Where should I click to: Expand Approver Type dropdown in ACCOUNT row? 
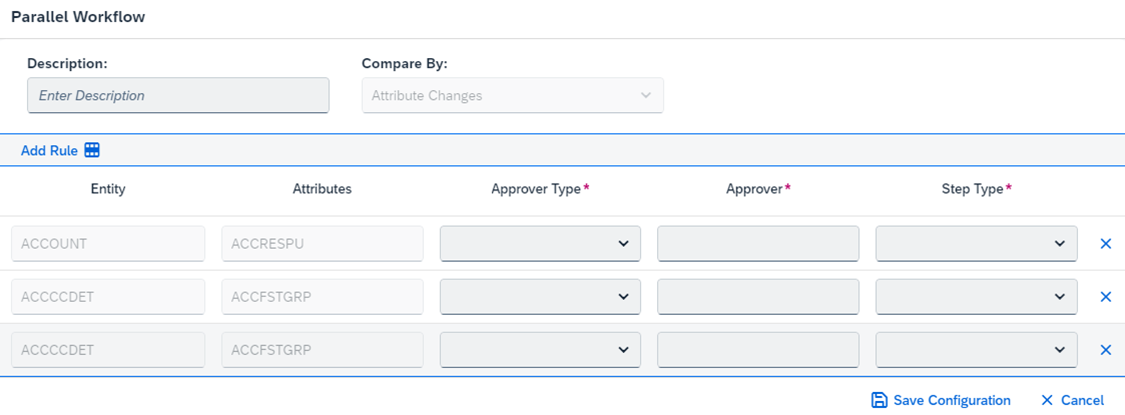[540, 244]
